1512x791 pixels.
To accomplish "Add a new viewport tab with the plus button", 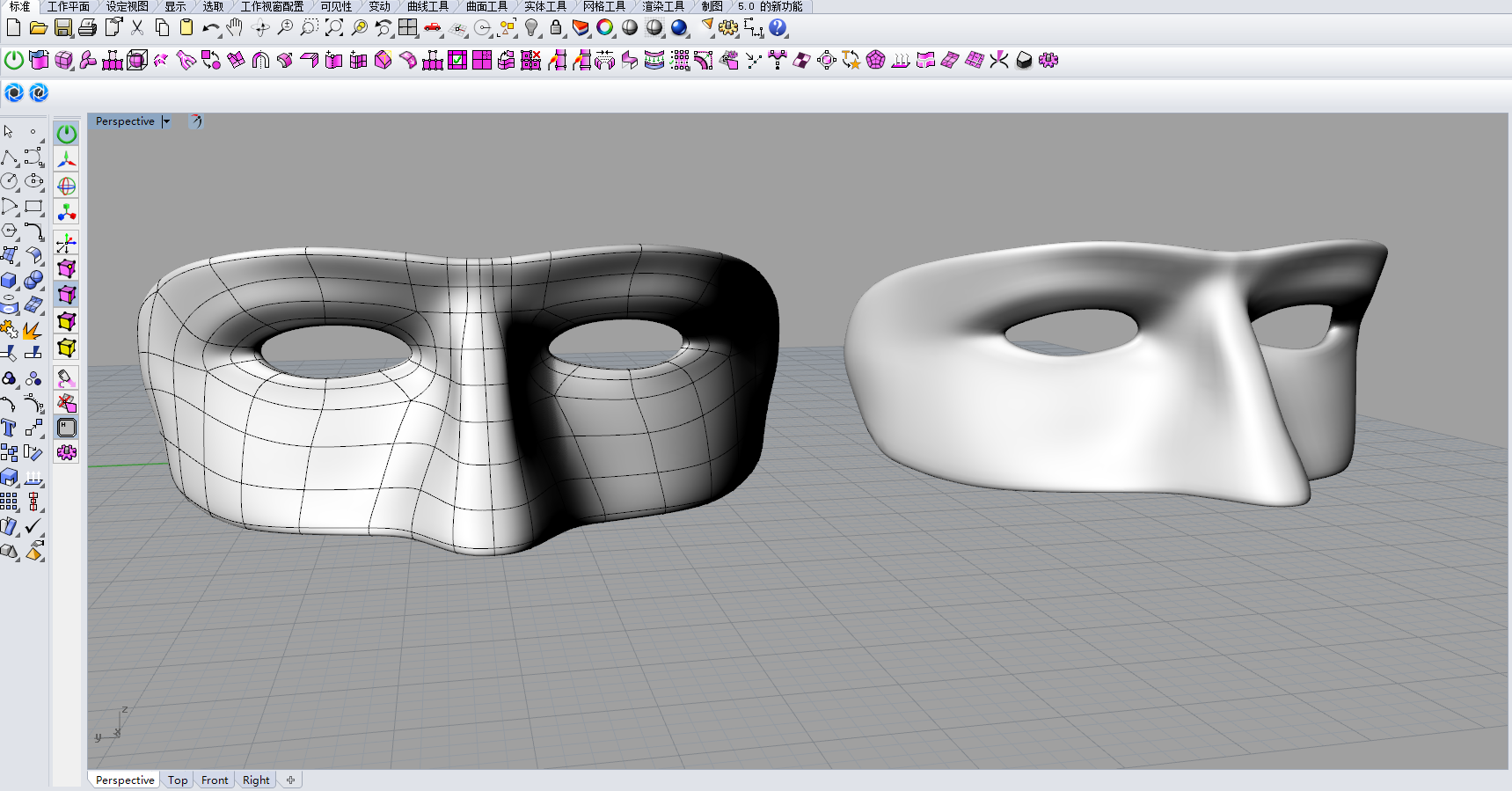I will [290, 780].
